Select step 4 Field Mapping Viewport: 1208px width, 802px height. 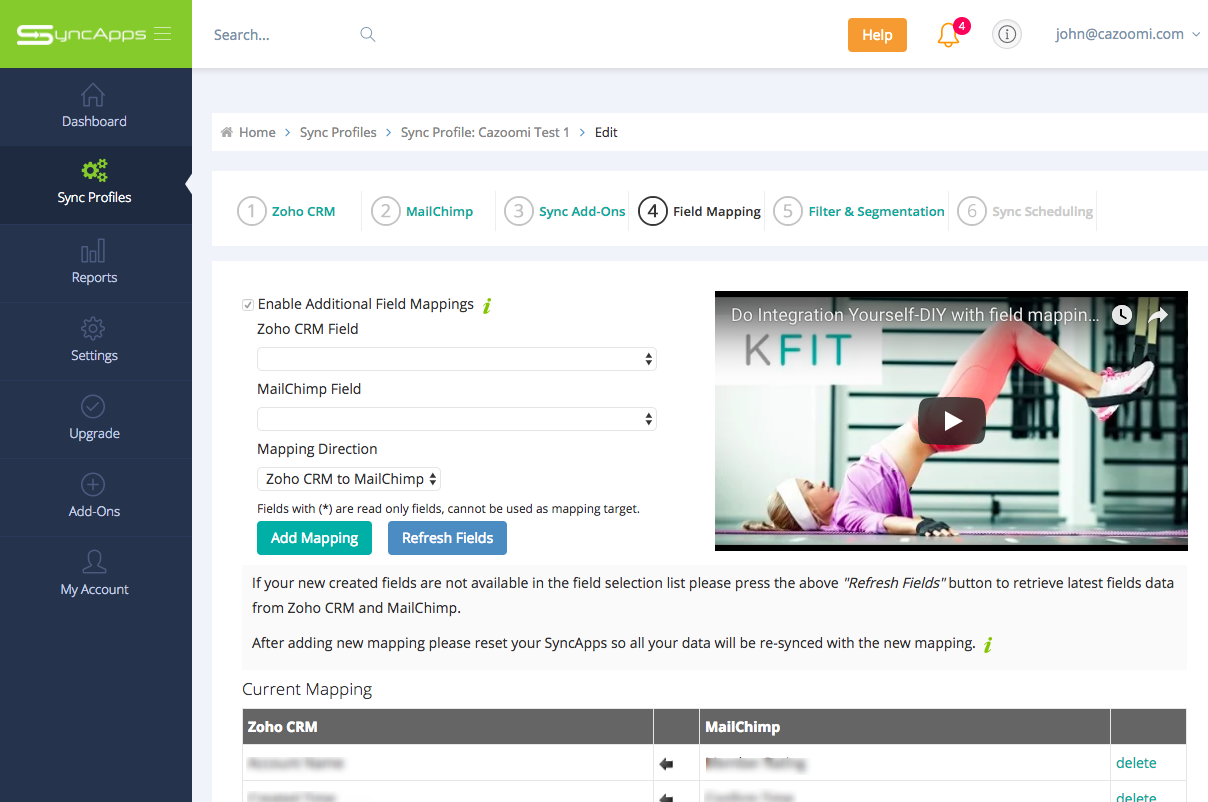[x=700, y=211]
